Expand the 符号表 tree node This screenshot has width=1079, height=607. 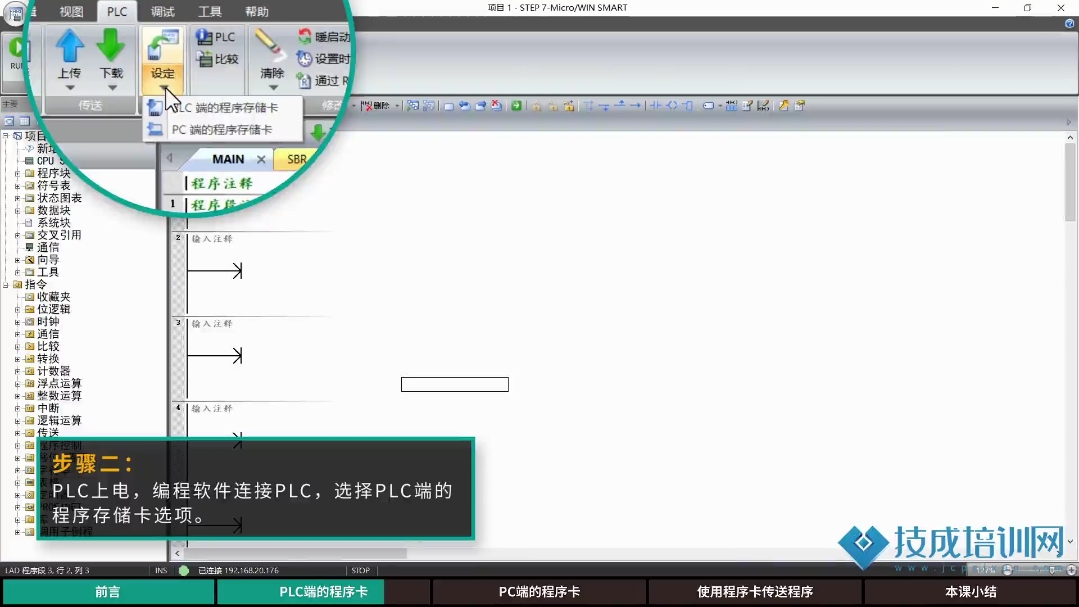[17, 186]
